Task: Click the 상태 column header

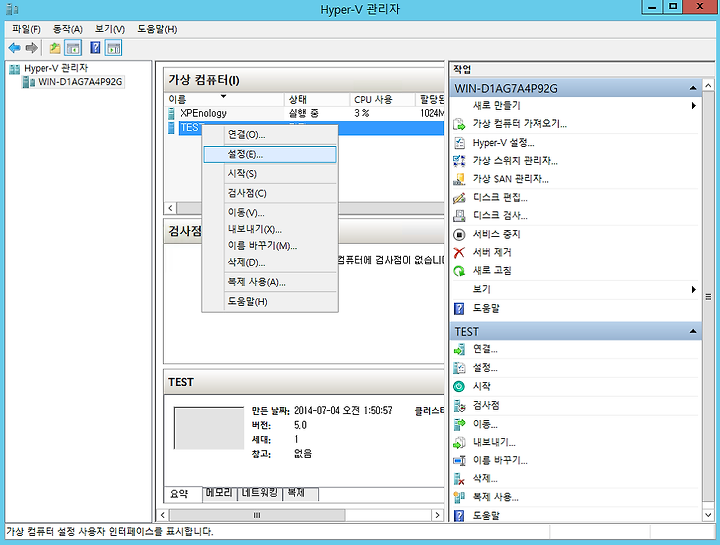Action: 317,100
